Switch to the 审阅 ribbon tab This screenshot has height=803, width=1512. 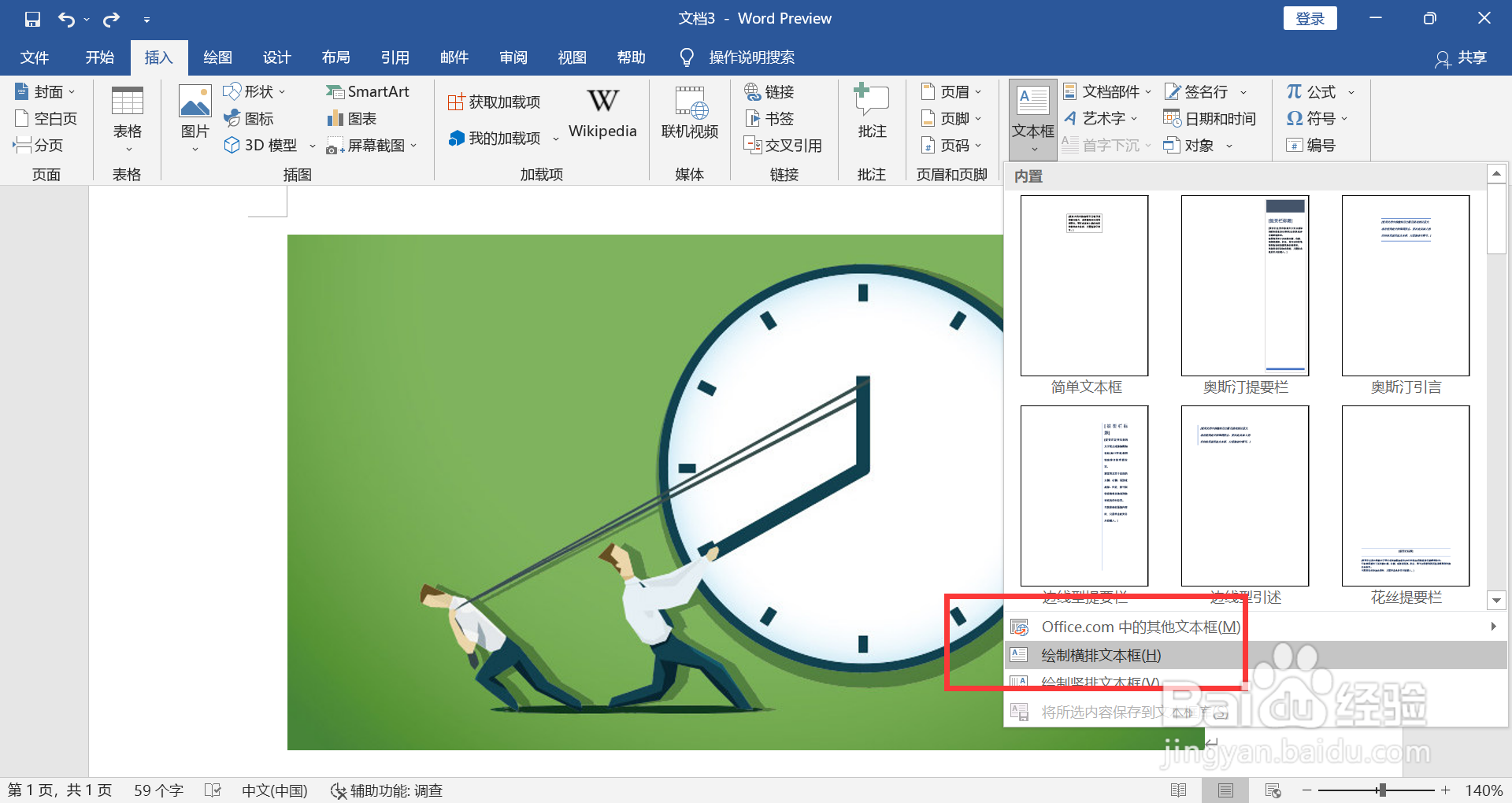[x=513, y=57]
